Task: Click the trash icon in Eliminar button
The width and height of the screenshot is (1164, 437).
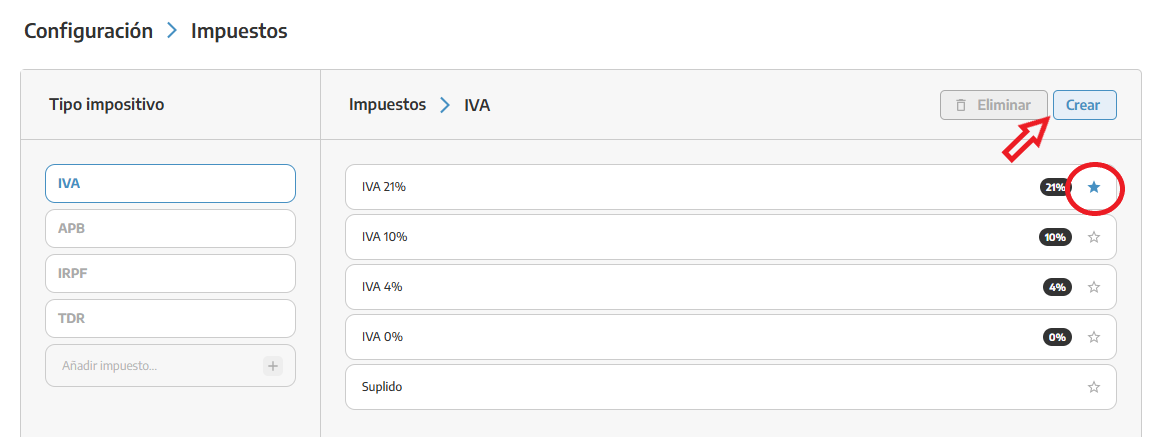Action: [961, 105]
